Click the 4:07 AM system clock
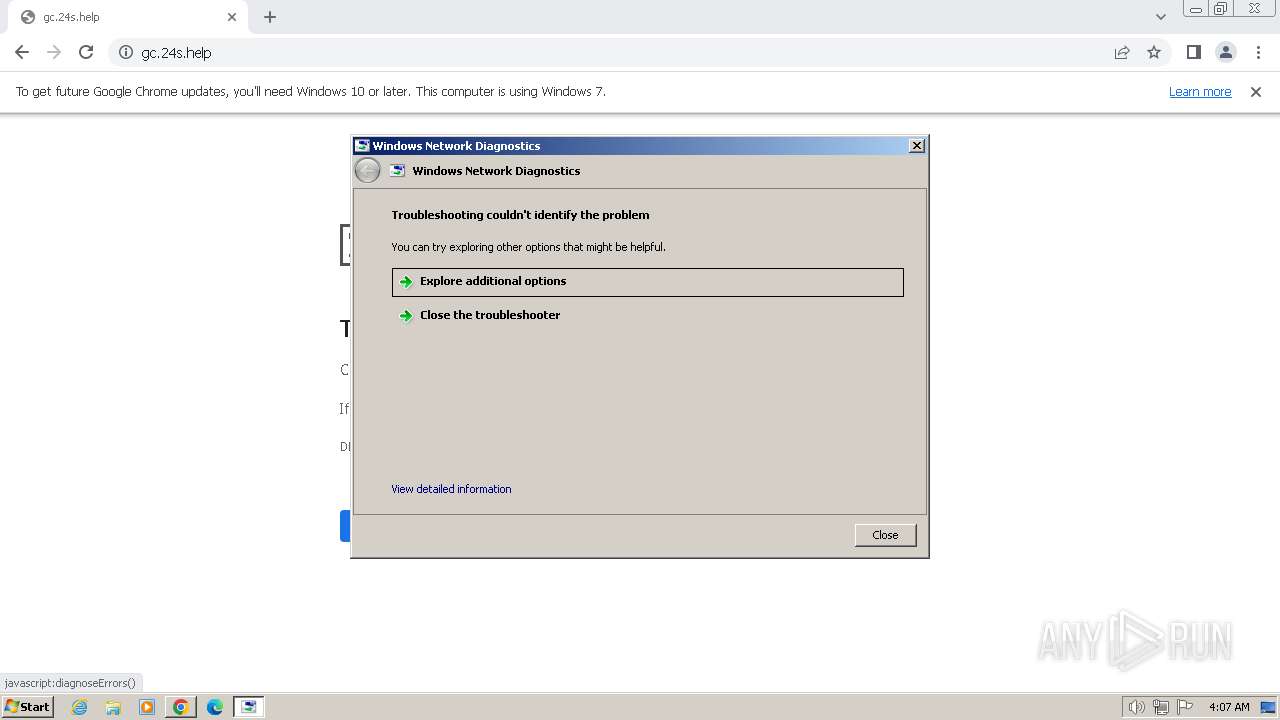This screenshot has height=720, width=1280. click(1229, 707)
